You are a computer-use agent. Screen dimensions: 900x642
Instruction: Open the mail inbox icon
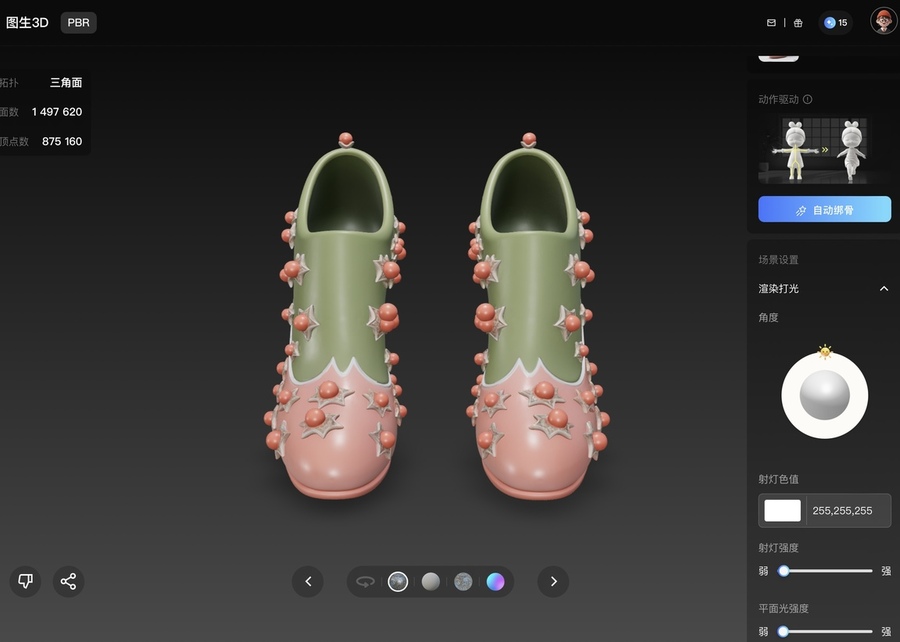tap(771, 23)
